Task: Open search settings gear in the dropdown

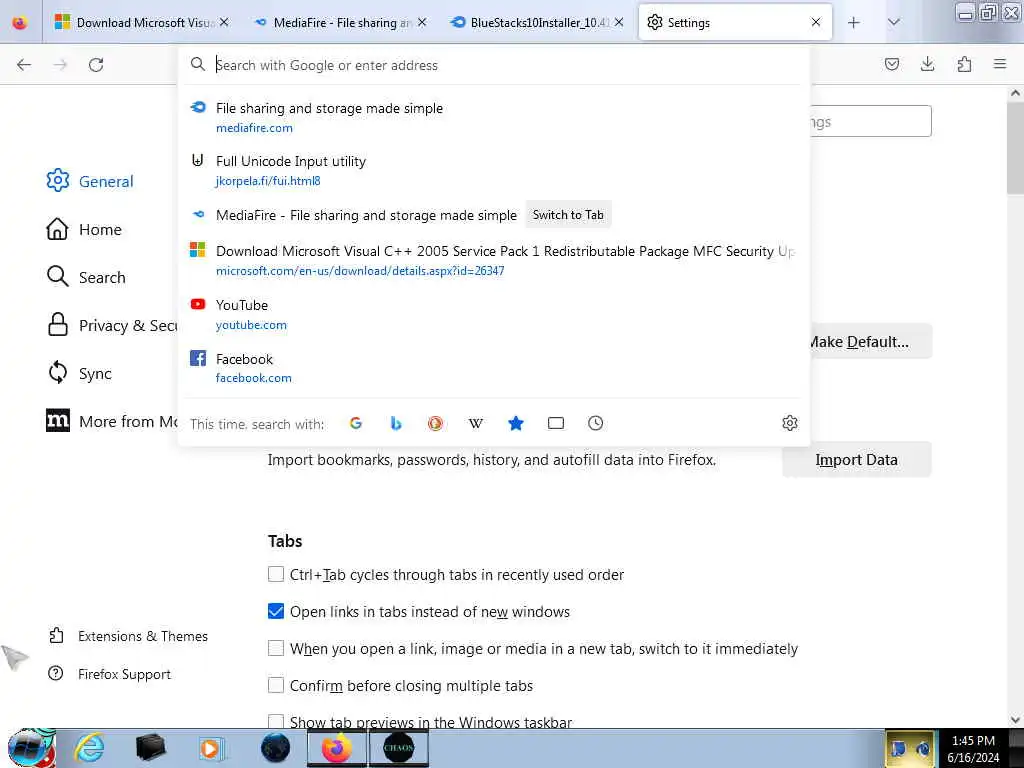Action: click(790, 423)
